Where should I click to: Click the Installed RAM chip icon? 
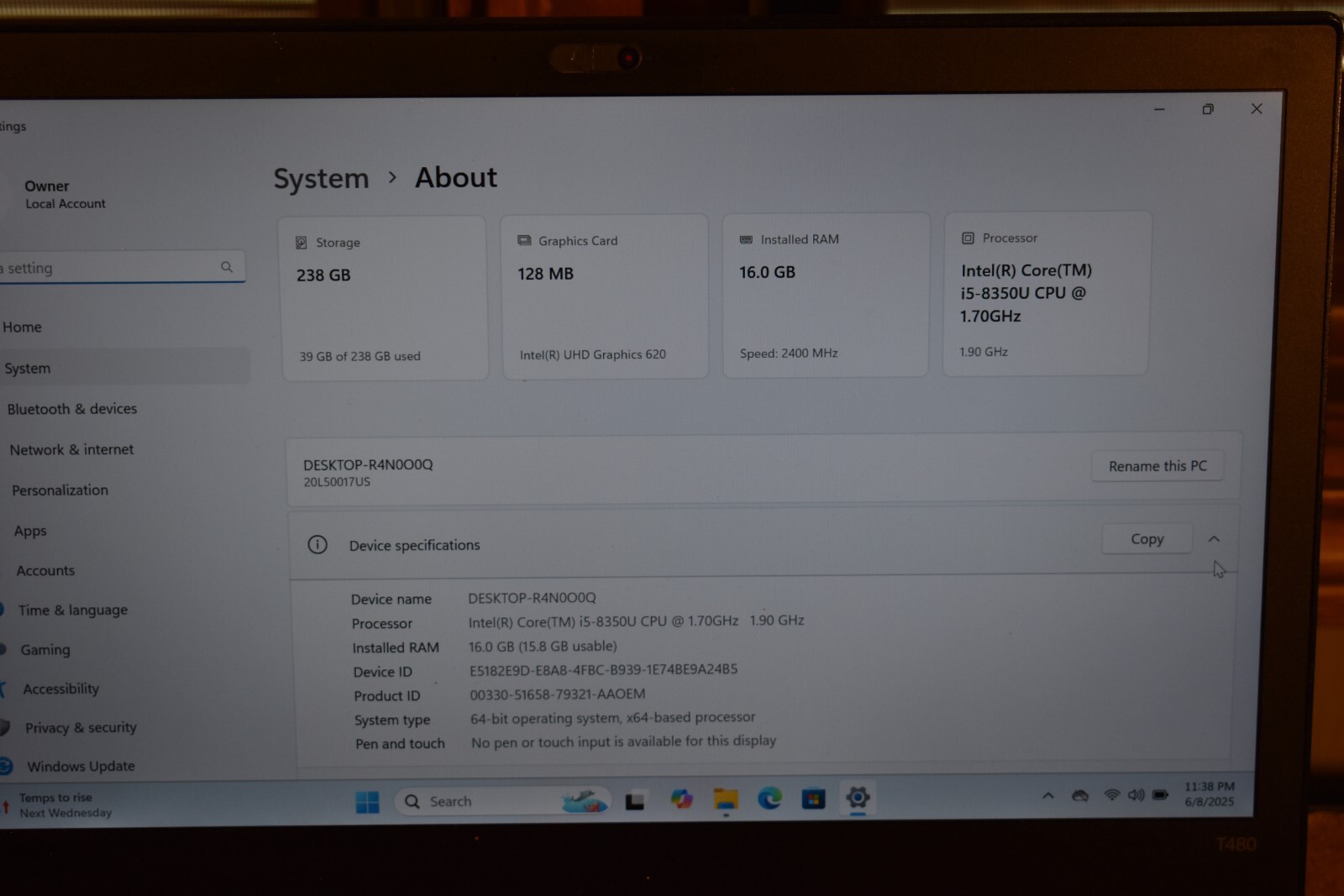coord(746,239)
